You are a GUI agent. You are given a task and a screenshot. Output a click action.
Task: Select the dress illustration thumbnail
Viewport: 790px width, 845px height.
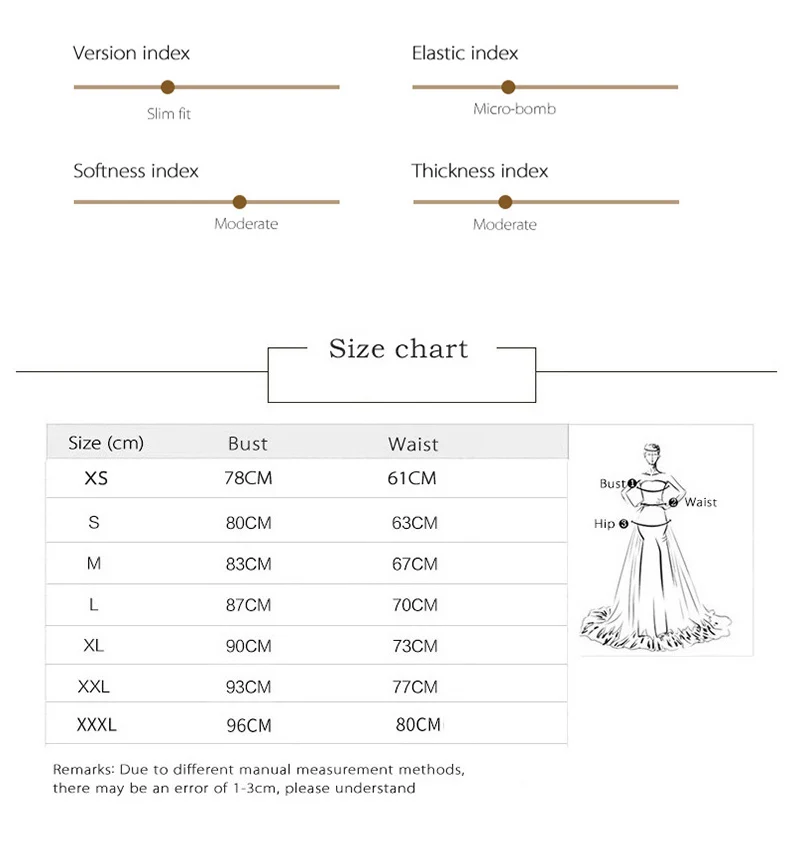point(661,541)
